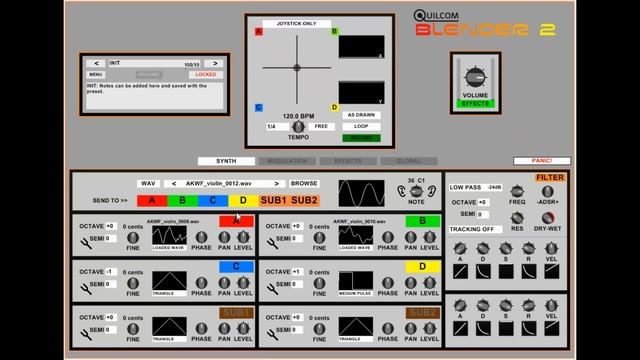This screenshot has width=640, height=360.
Task: Open the LOW PASS filter type dropdown
Action: coord(476,187)
